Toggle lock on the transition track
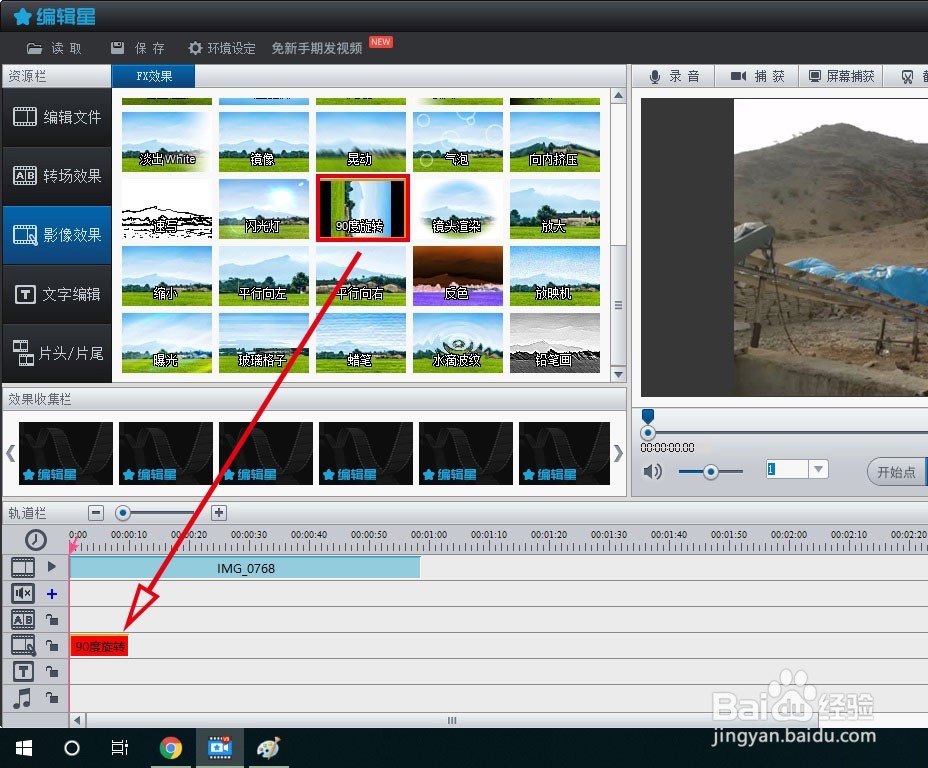928x768 pixels. tap(52, 619)
